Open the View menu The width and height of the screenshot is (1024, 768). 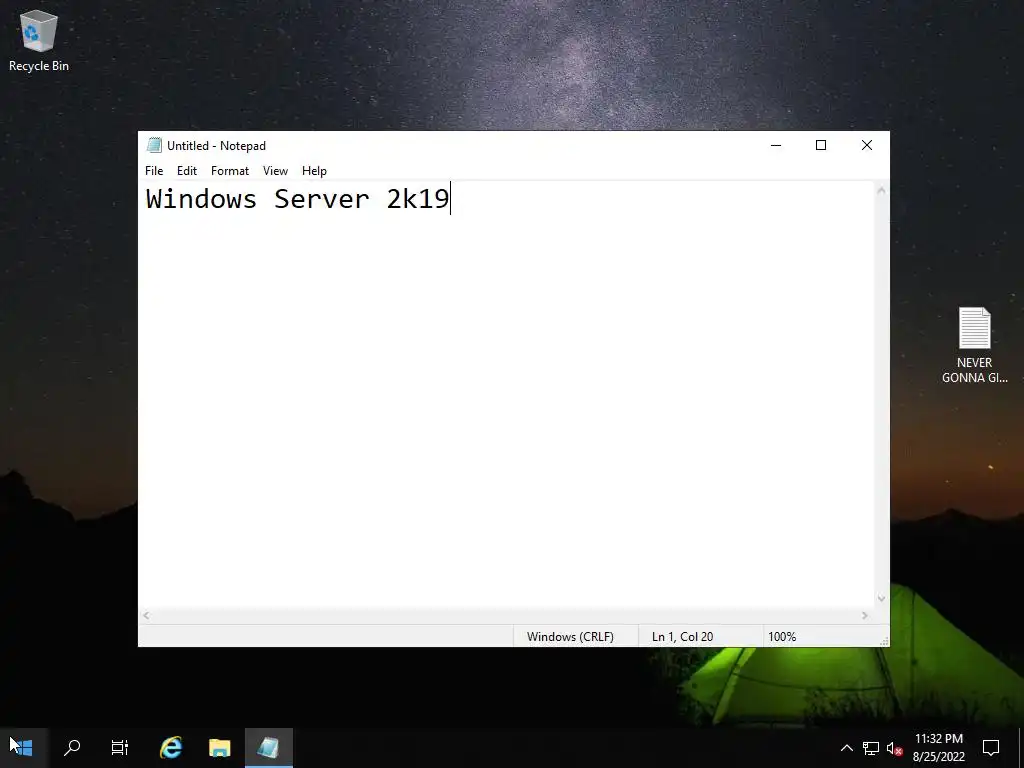click(x=275, y=170)
